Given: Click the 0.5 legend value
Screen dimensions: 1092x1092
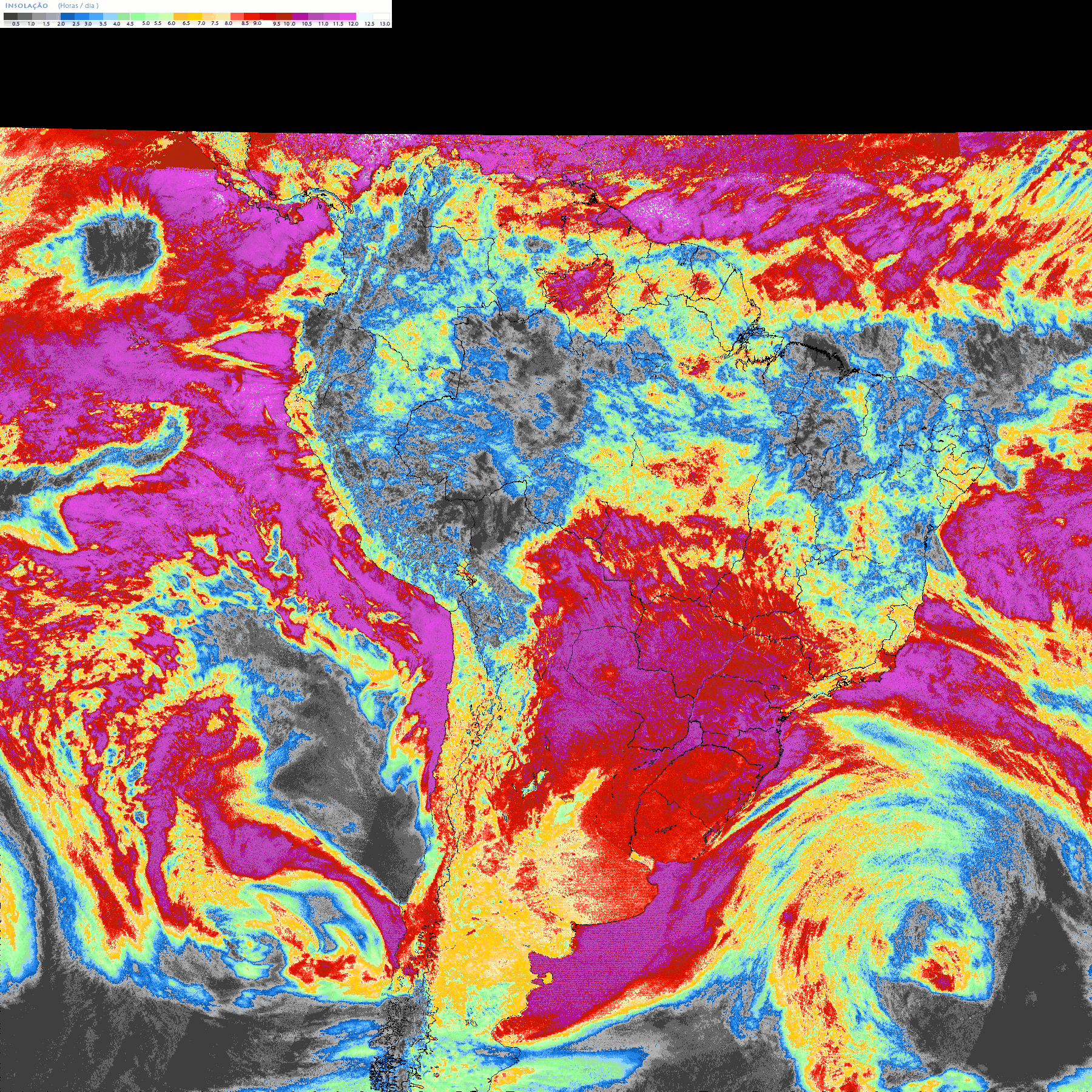Looking at the screenshot, I should [x=16, y=24].
